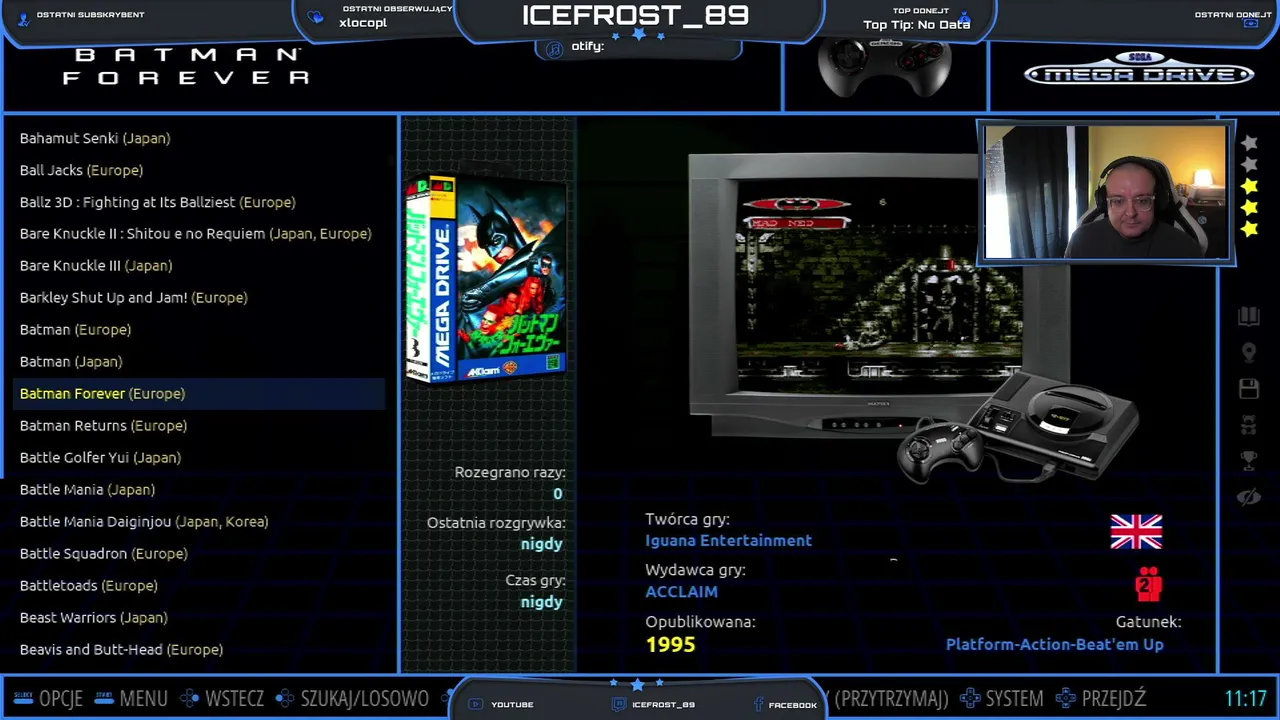Viewport: 1280px width, 720px height.
Task: Click developer Iguana Entertainment
Action: pyautogui.click(x=728, y=541)
